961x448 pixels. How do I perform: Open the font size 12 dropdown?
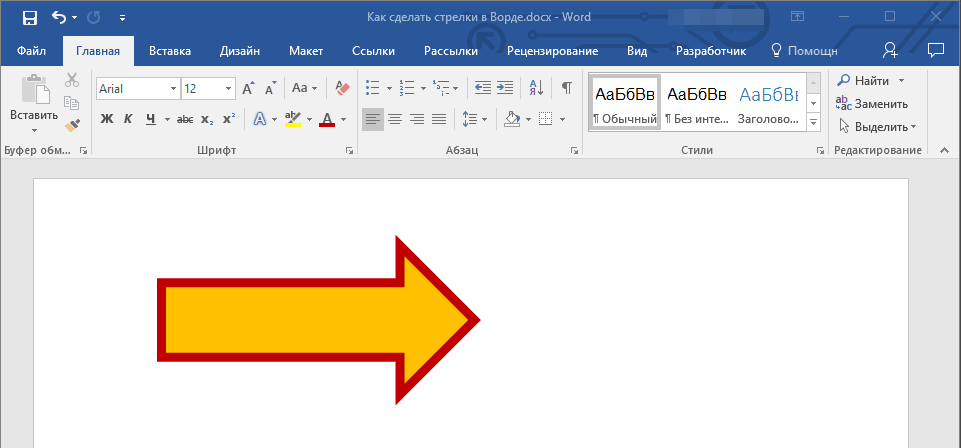pos(230,89)
